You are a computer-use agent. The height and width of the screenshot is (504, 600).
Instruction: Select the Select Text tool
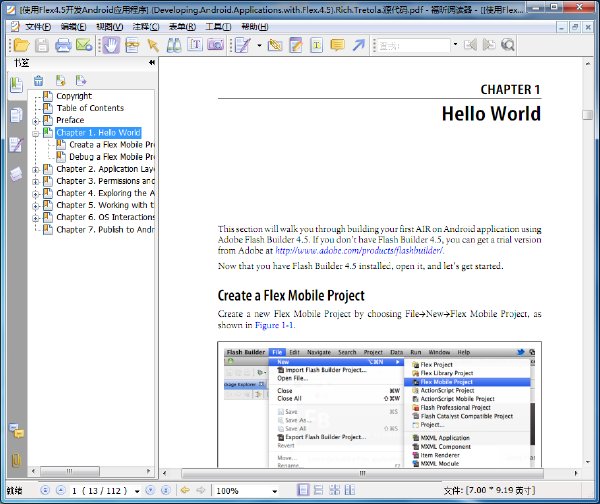[x=132, y=45]
